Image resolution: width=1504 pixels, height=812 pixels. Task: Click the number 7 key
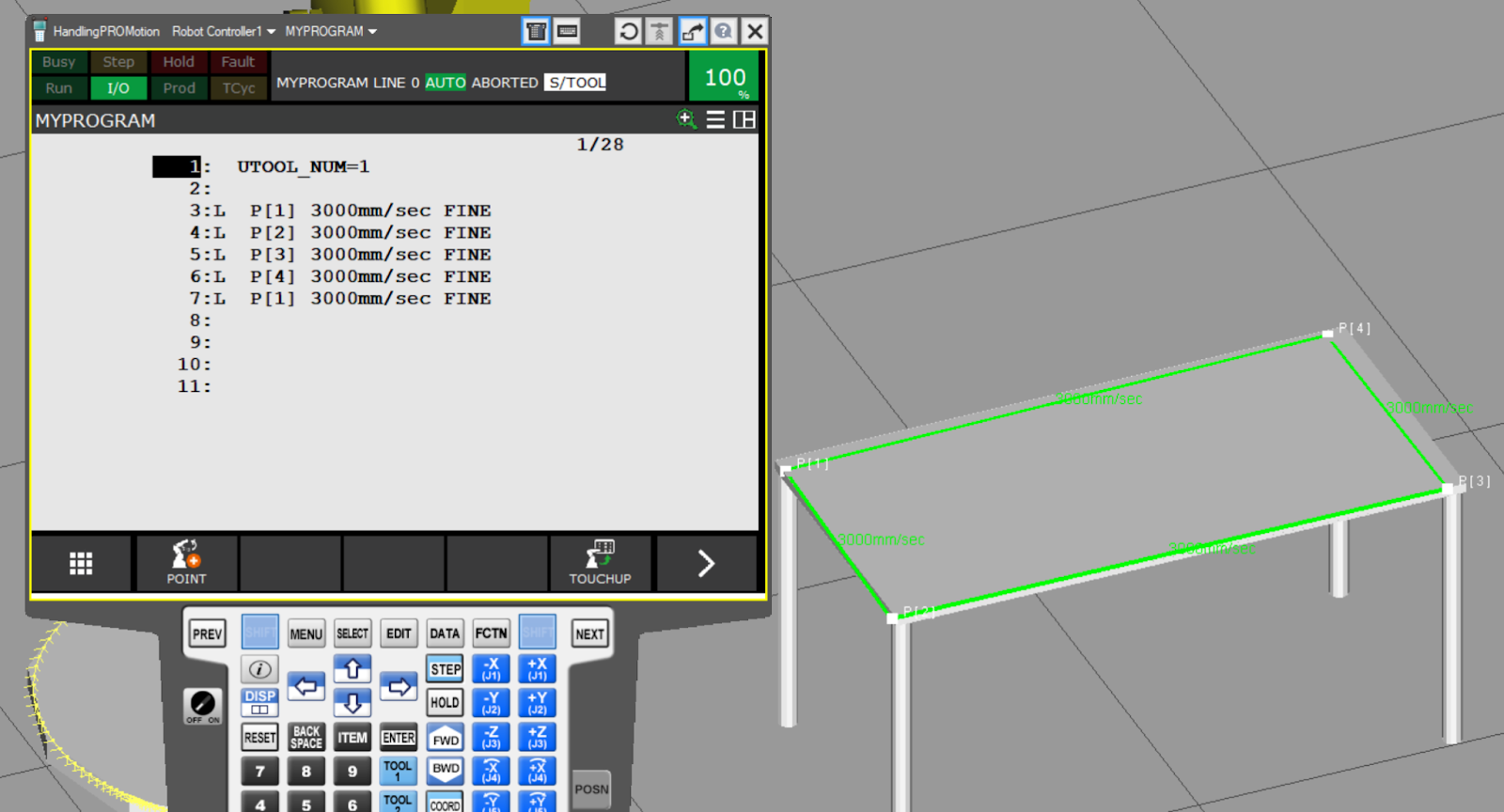[260, 772]
